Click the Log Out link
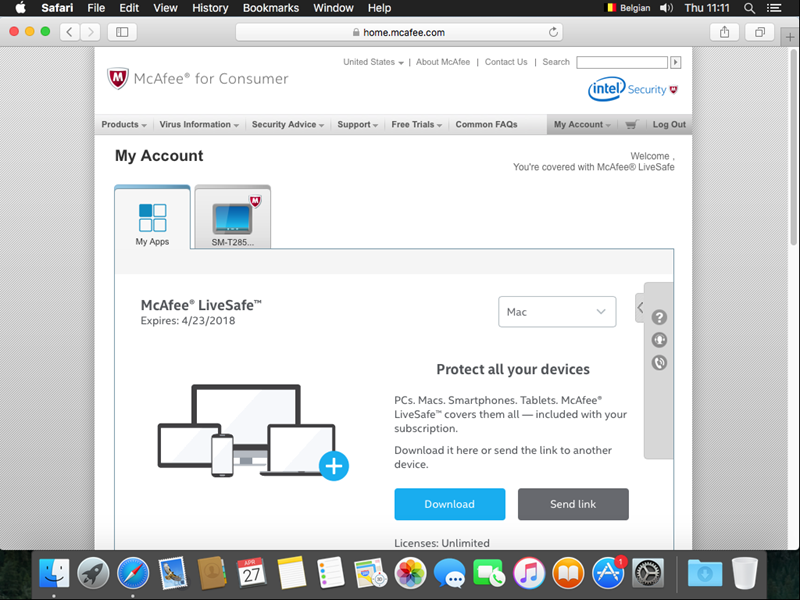 click(x=669, y=124)
